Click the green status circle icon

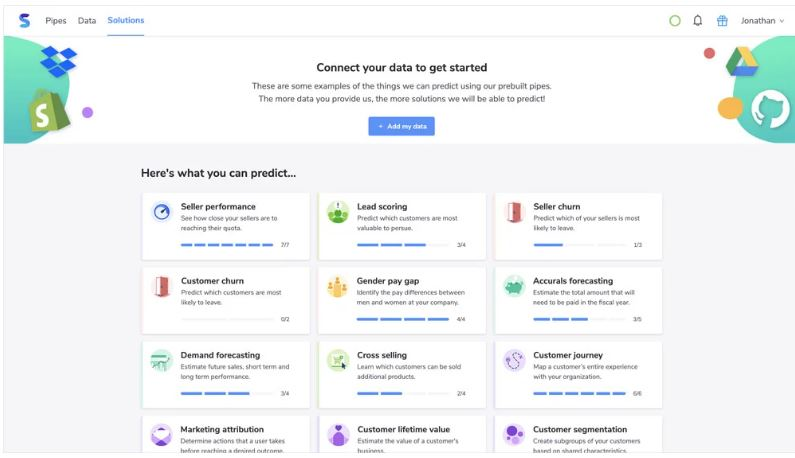pos(674,21)
